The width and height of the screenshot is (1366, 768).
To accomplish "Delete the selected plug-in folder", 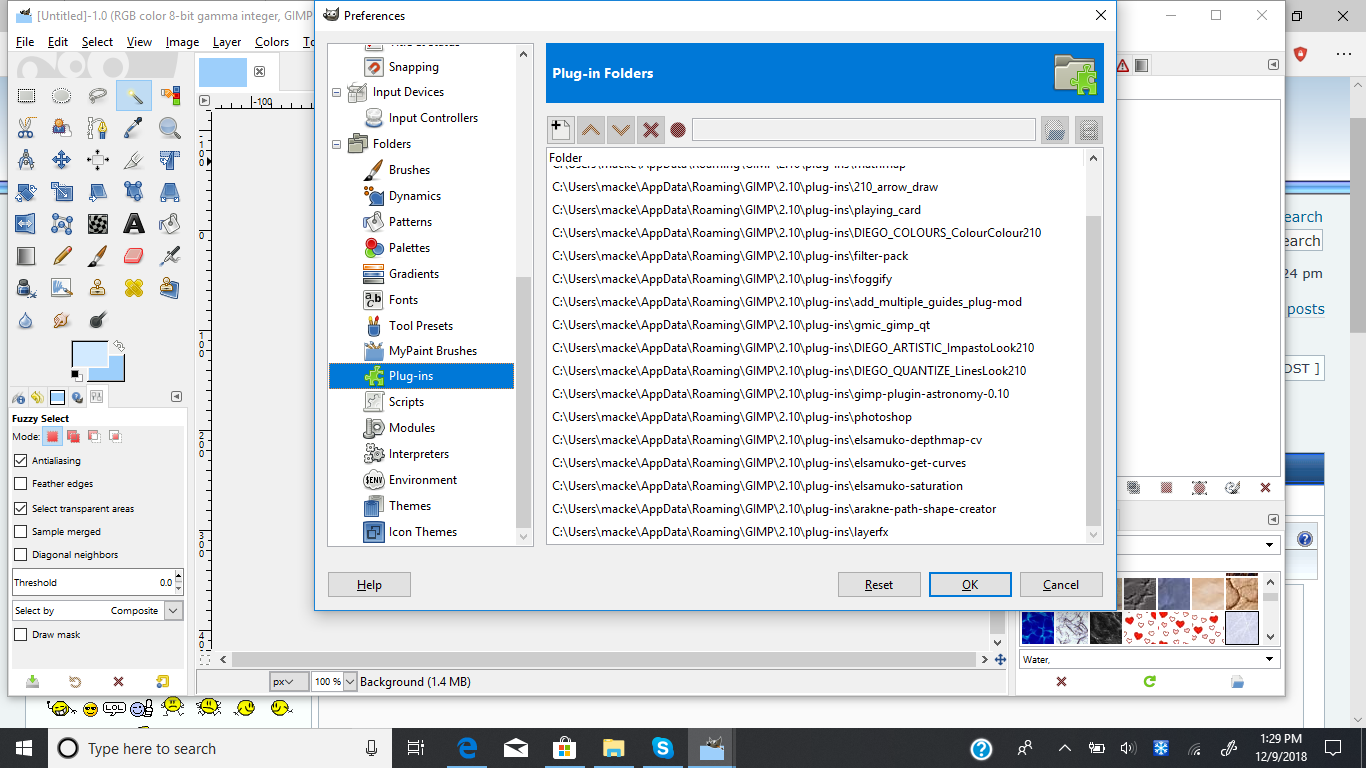I will pos(651,130).
